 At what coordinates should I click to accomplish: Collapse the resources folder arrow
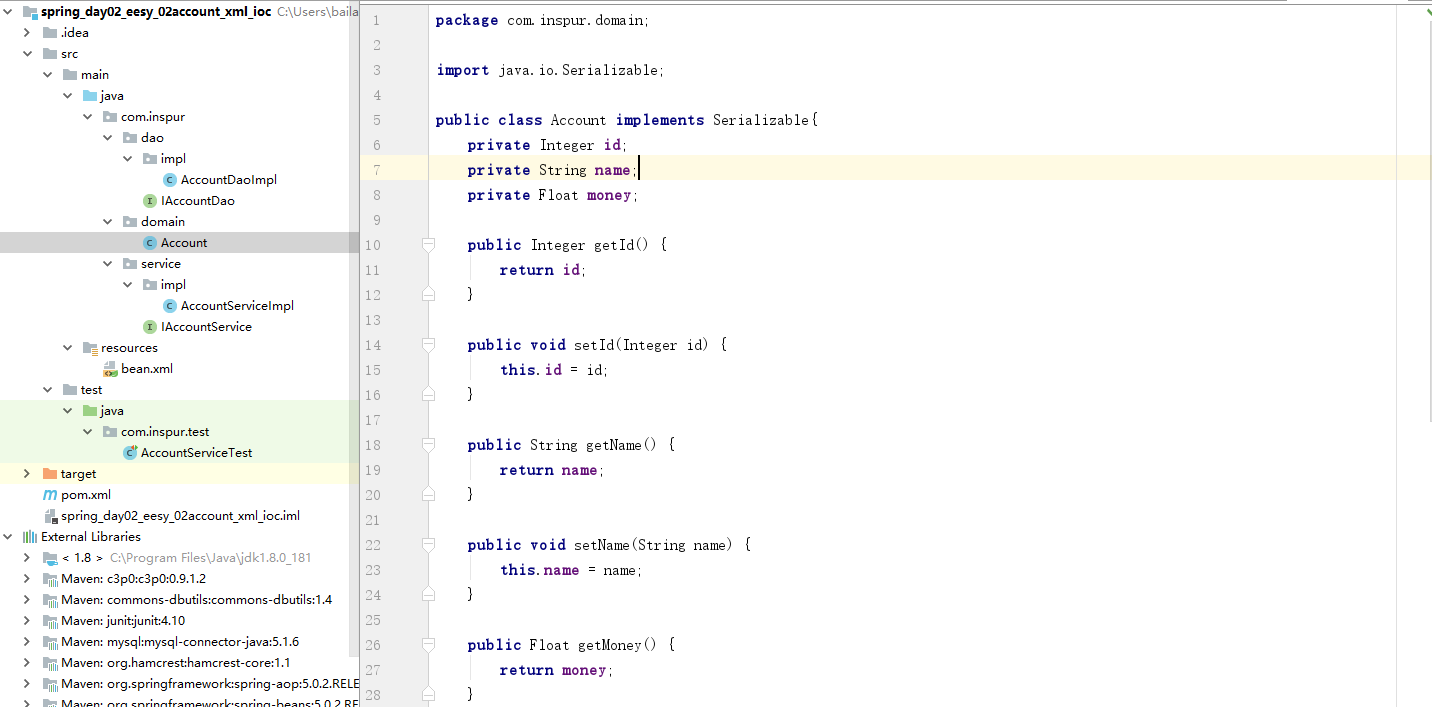pos(67,348)
